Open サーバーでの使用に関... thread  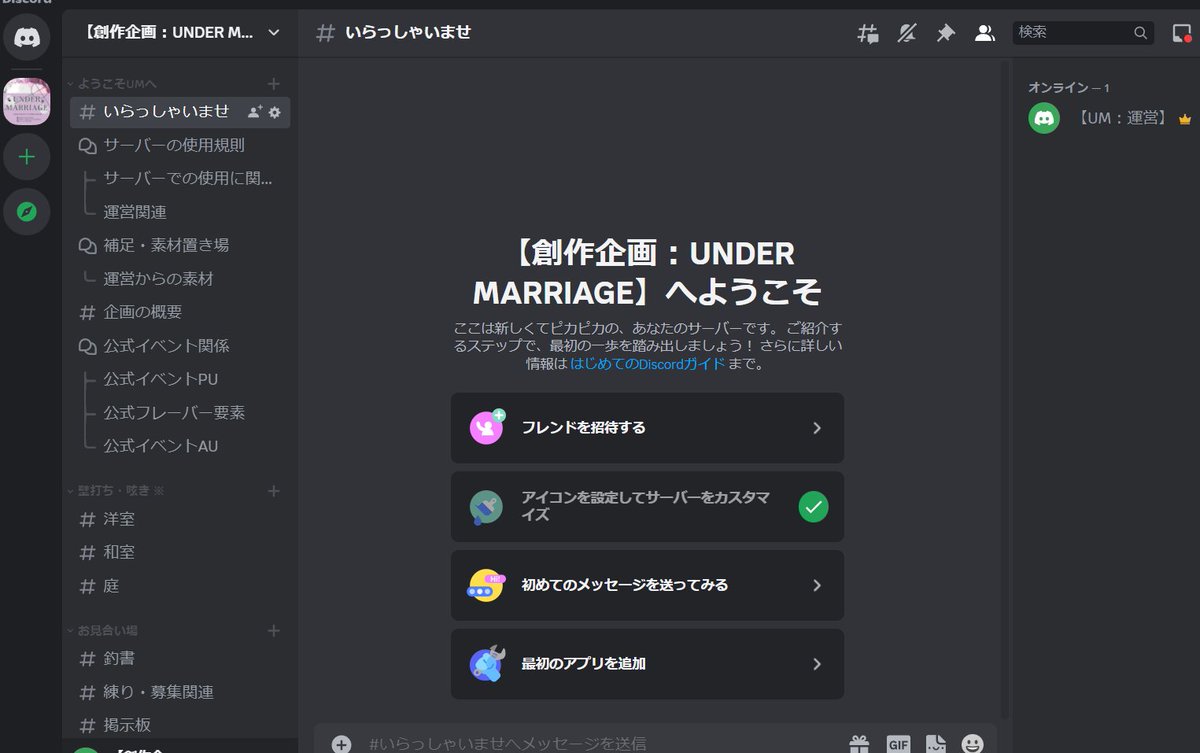pyautogui.click(x=187, y=179)
